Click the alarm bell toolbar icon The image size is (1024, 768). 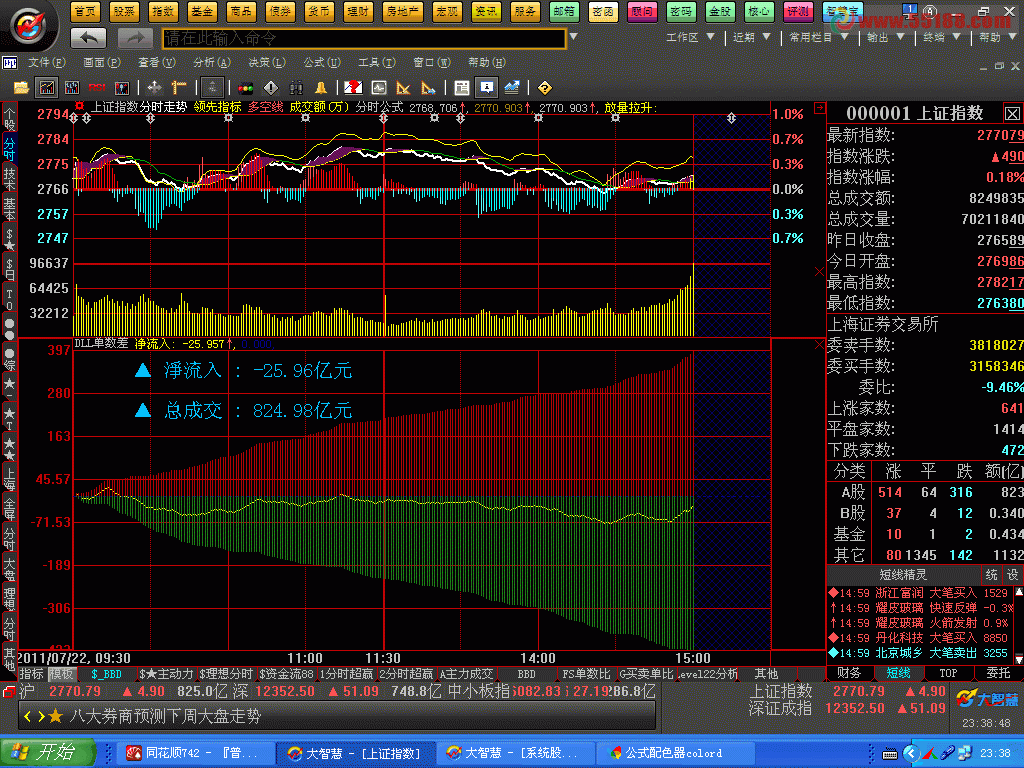coord(321,88)
